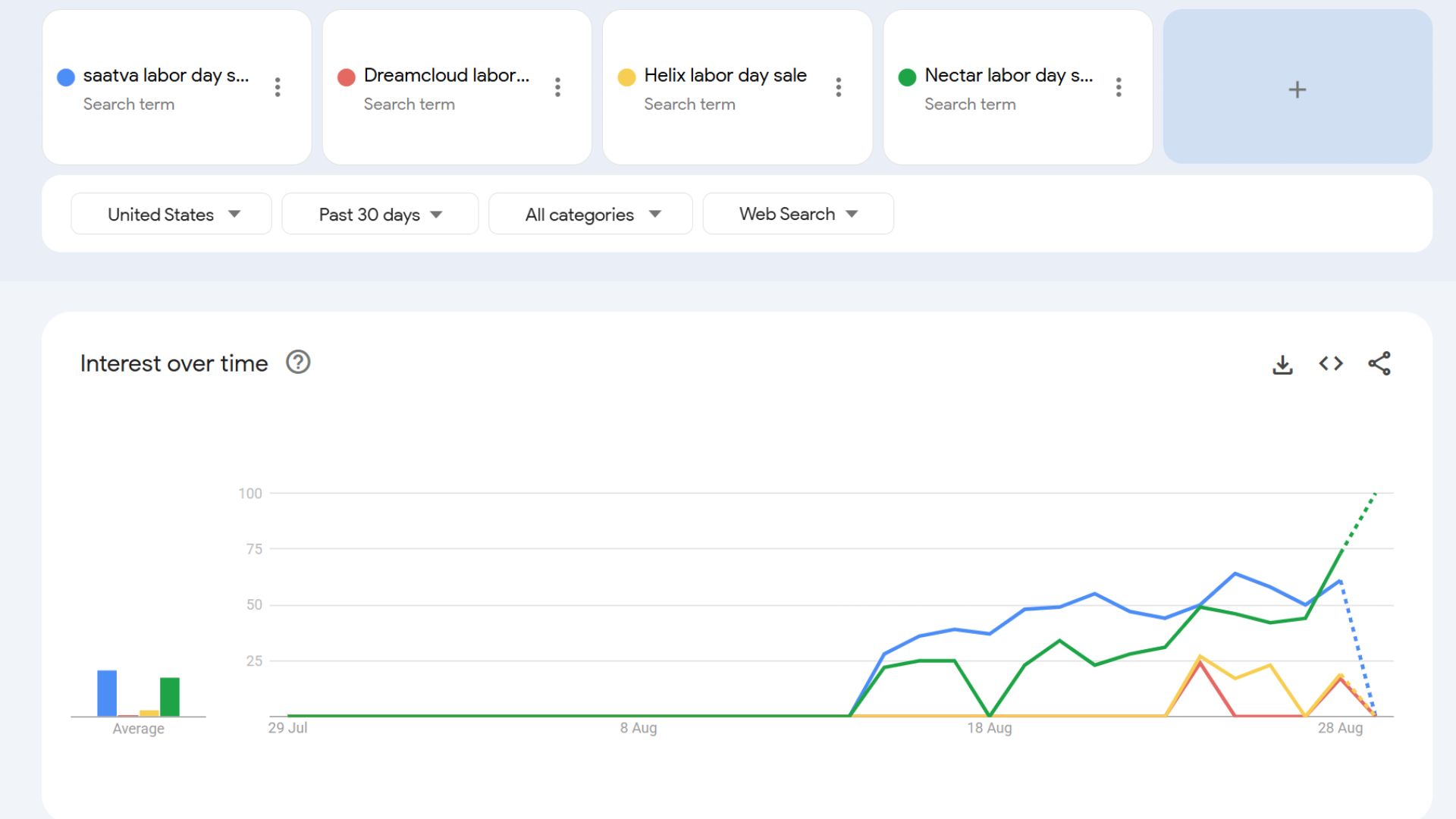Open the Web Search type dropdown
The image size is (1456, 819).
click(x=799, y=214)
